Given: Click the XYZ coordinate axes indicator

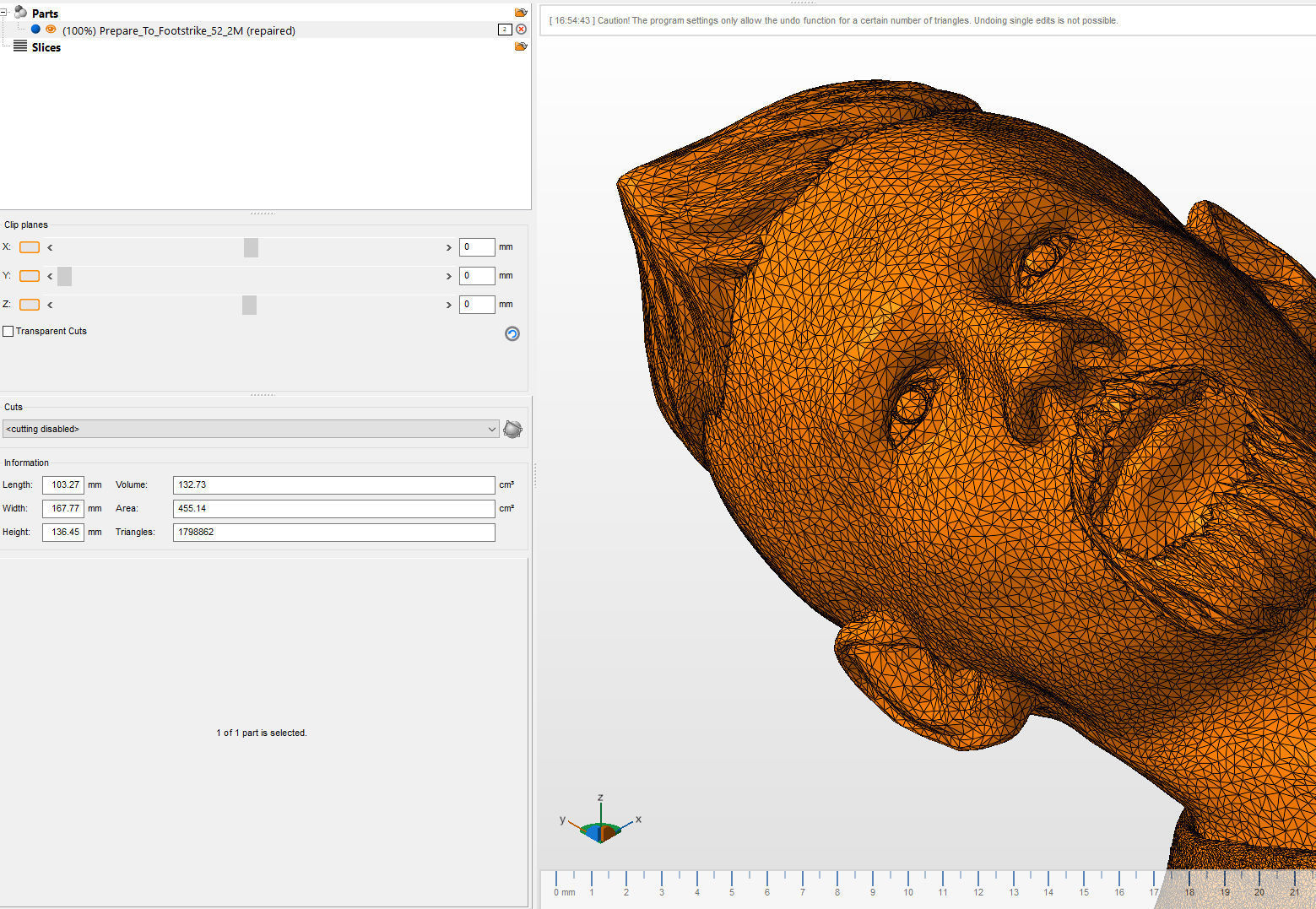Looking at the screenshot, I should tap(600, 820).
